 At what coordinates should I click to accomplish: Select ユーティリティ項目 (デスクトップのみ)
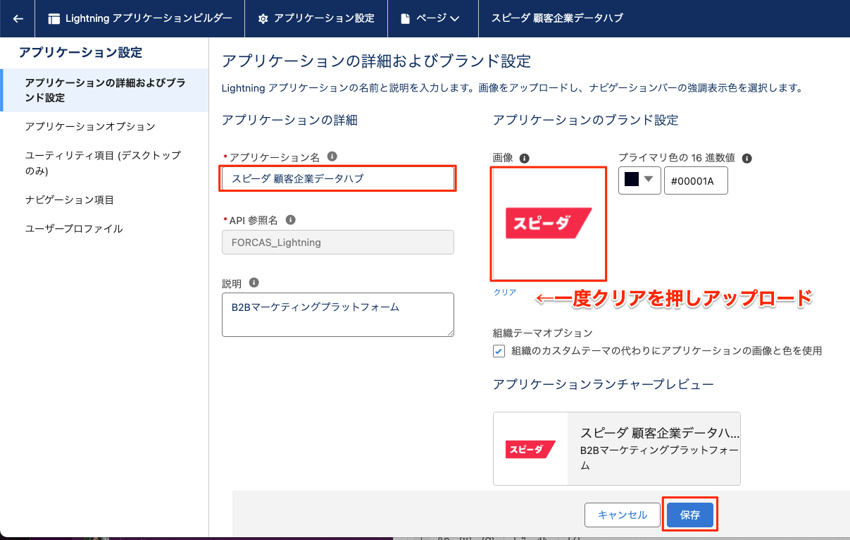(103, 163)
